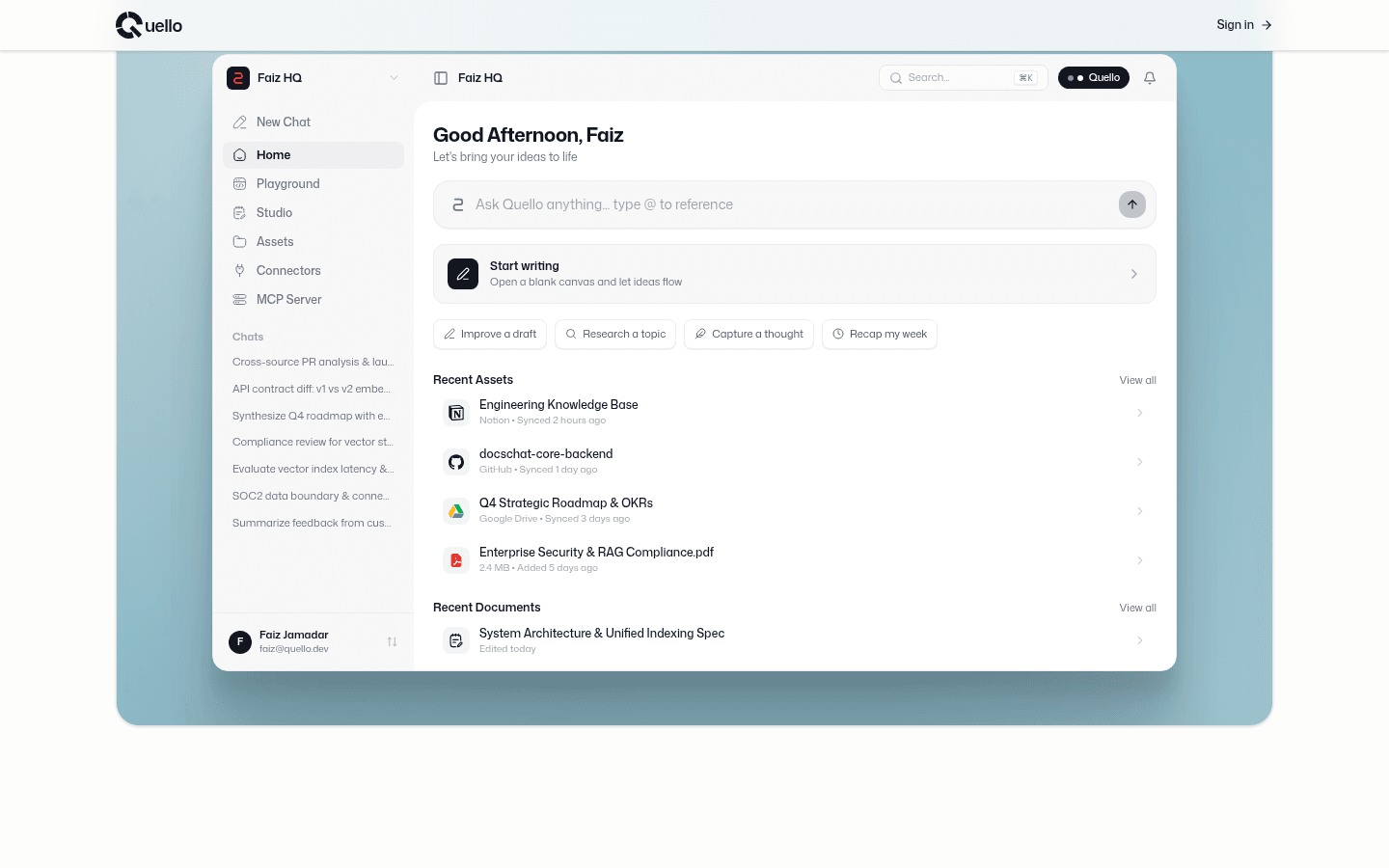1389x868 pixels.
Task: Open Start writing card chevron
Action: point(1134,274)
